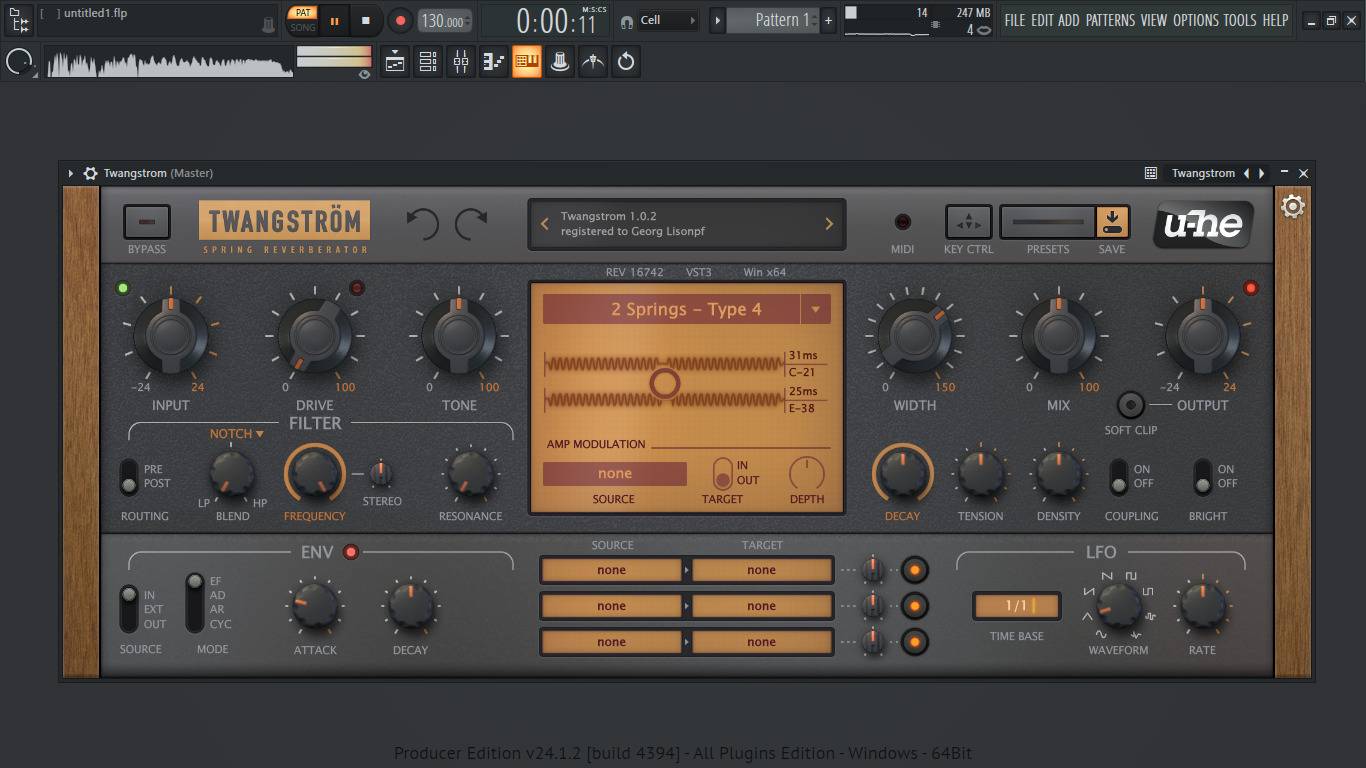Open the ADD menu
This screenshot has width=1366, height=768.
(x=1069, y=20)
